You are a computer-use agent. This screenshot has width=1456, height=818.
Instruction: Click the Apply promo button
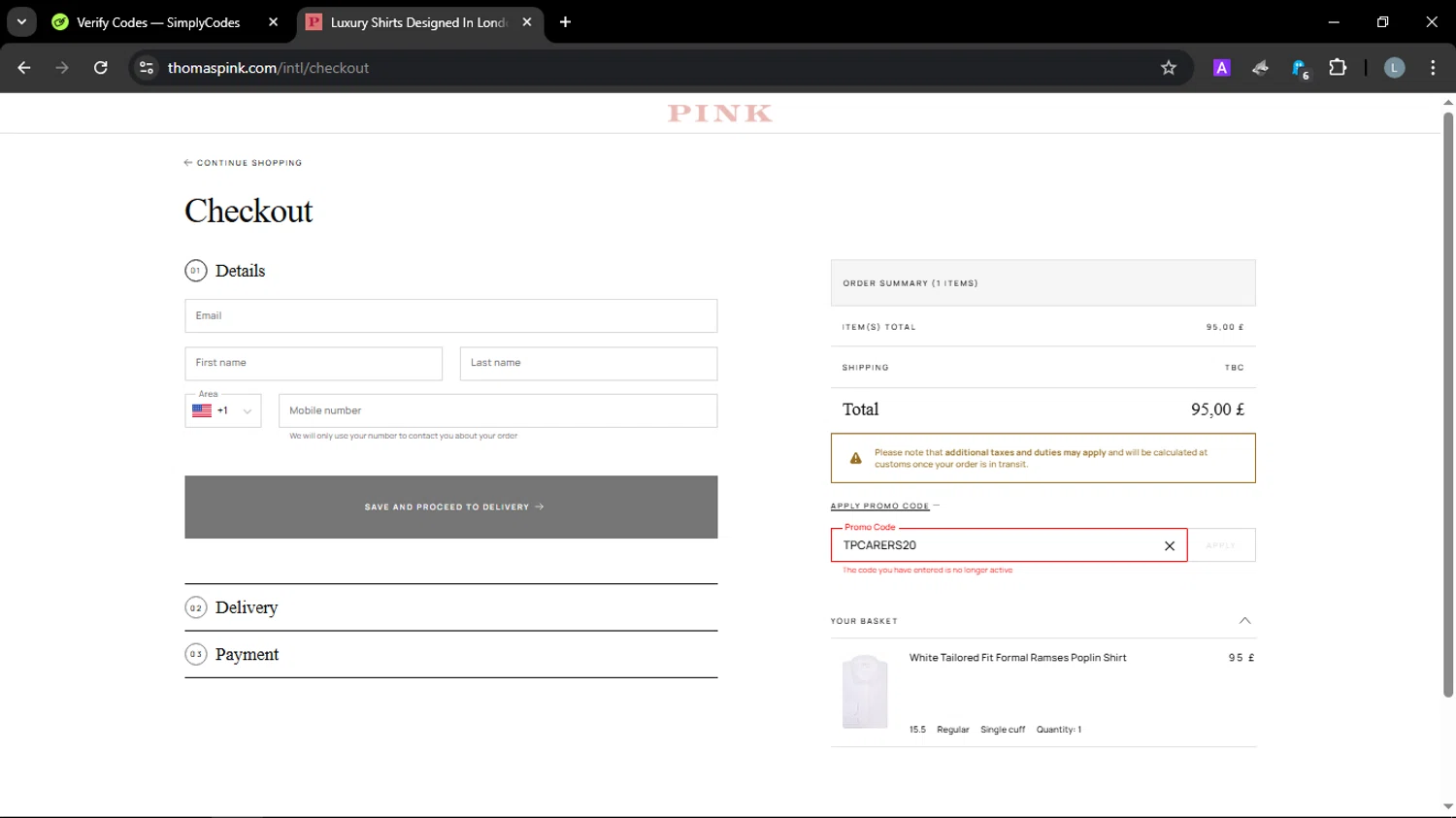point(1221,545)
